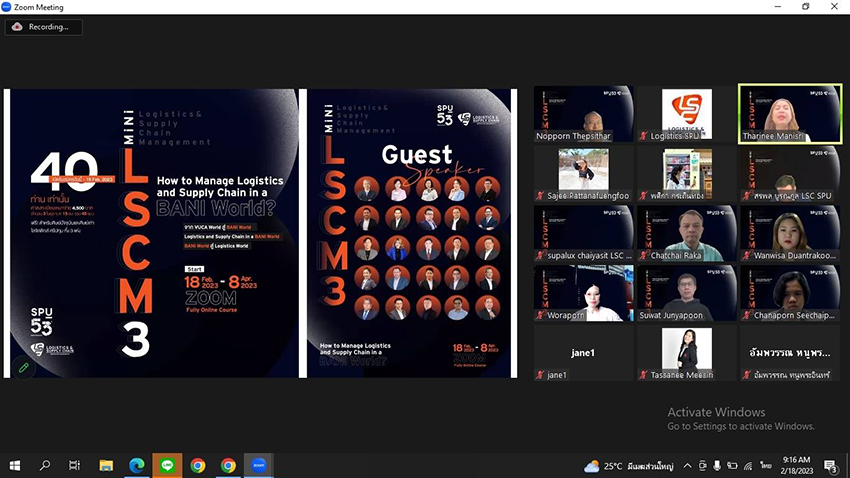The height and width of the screenshot is (478, 850).
Task: Select Chanaporn Seechaip video tile
Action: pyautogui.click(x=790, y=293)
